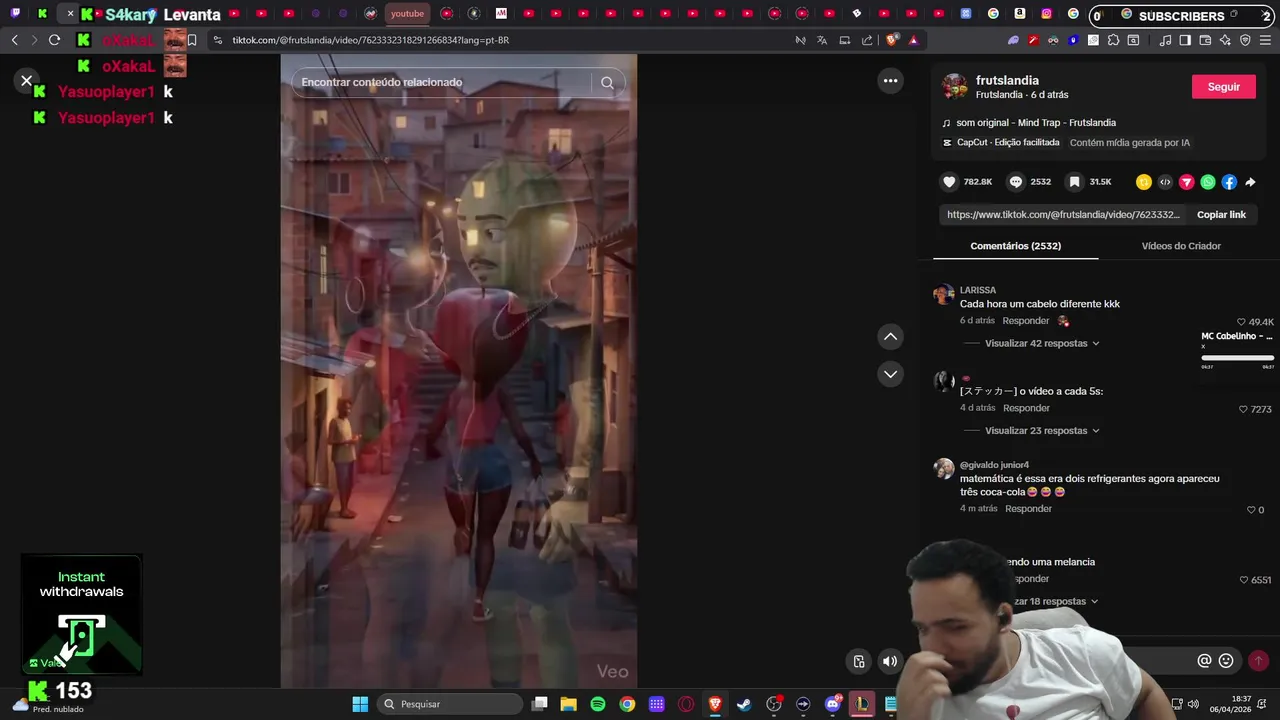Screen dimensions: 1280x720
Task: Click the embed code icon
Action: click(x=1165, y=182)
